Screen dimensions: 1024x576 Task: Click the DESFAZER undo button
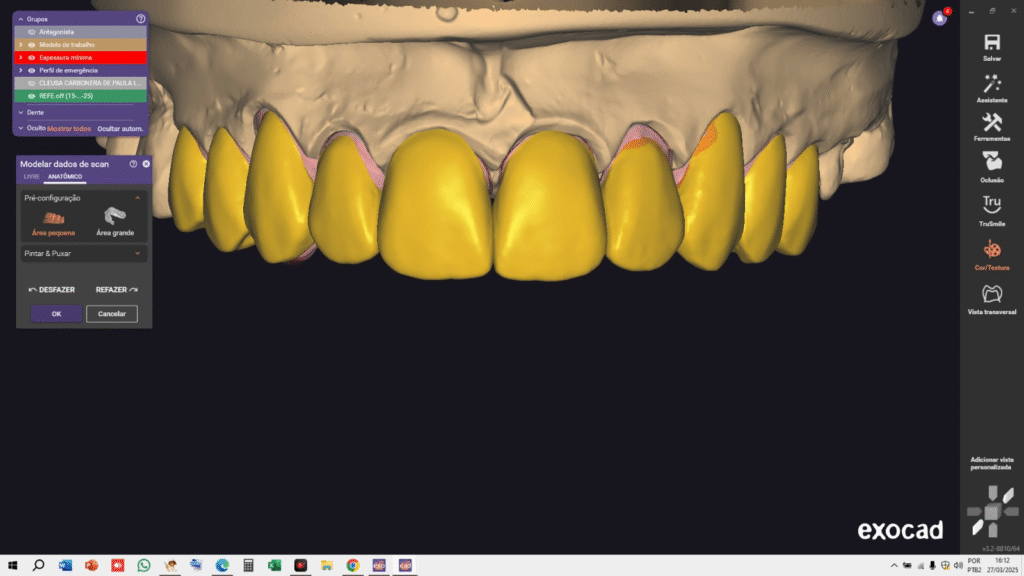point(52,290)
